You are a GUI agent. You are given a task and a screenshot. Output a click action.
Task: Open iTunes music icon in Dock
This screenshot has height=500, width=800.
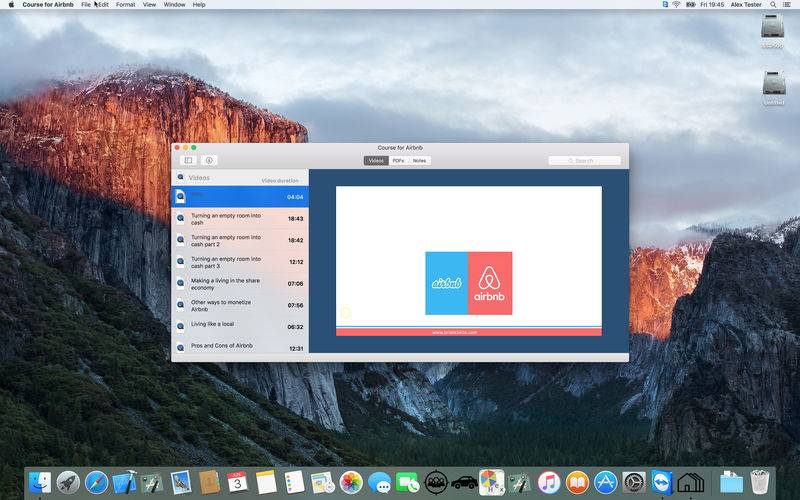pyautogui.click(x=548, y=482)
